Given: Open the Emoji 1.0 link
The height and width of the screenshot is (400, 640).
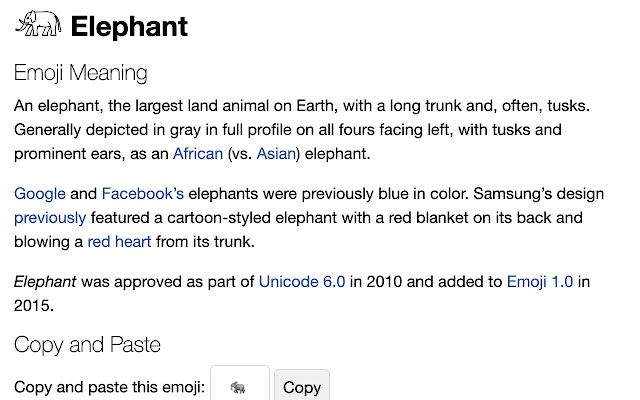Looking at the screenshot, I should 540,281.
